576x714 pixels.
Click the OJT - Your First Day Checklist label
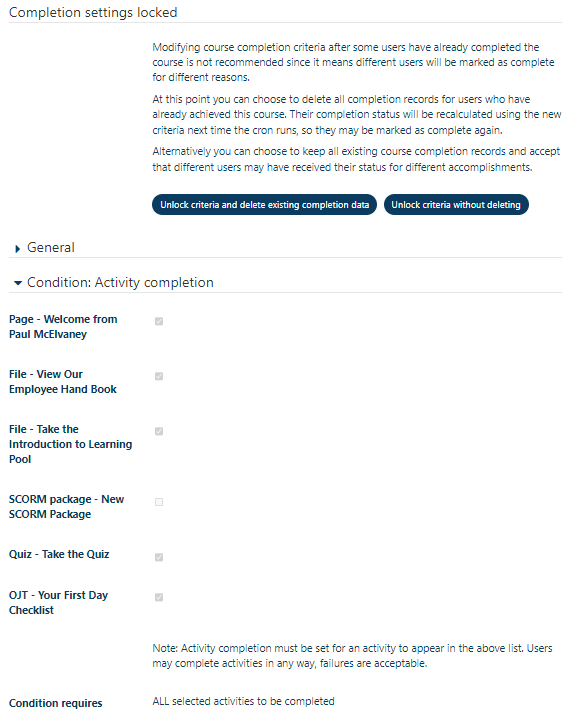tap(58, 602)
